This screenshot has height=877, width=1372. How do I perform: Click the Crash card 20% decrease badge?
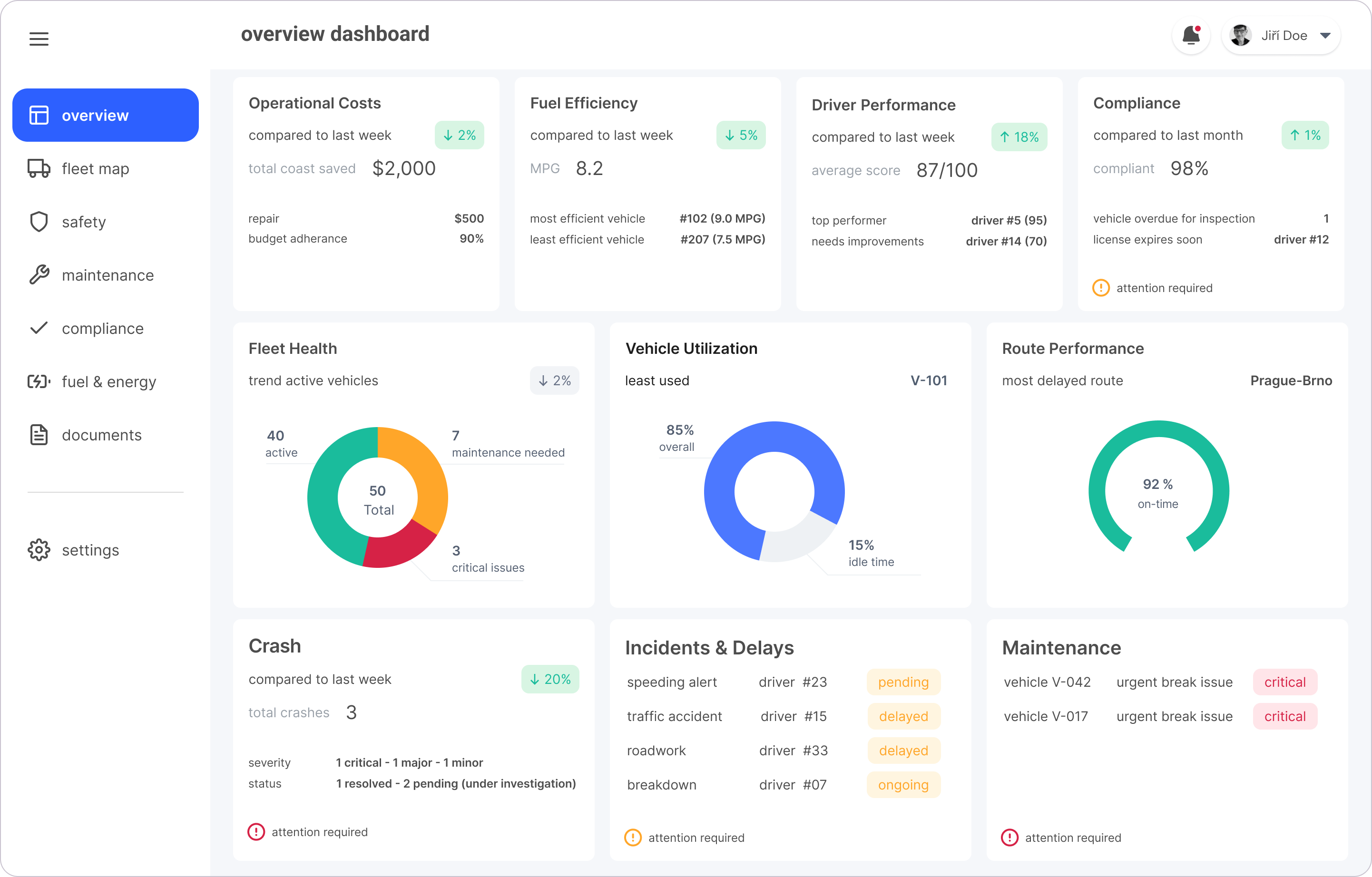click(550, 680)
